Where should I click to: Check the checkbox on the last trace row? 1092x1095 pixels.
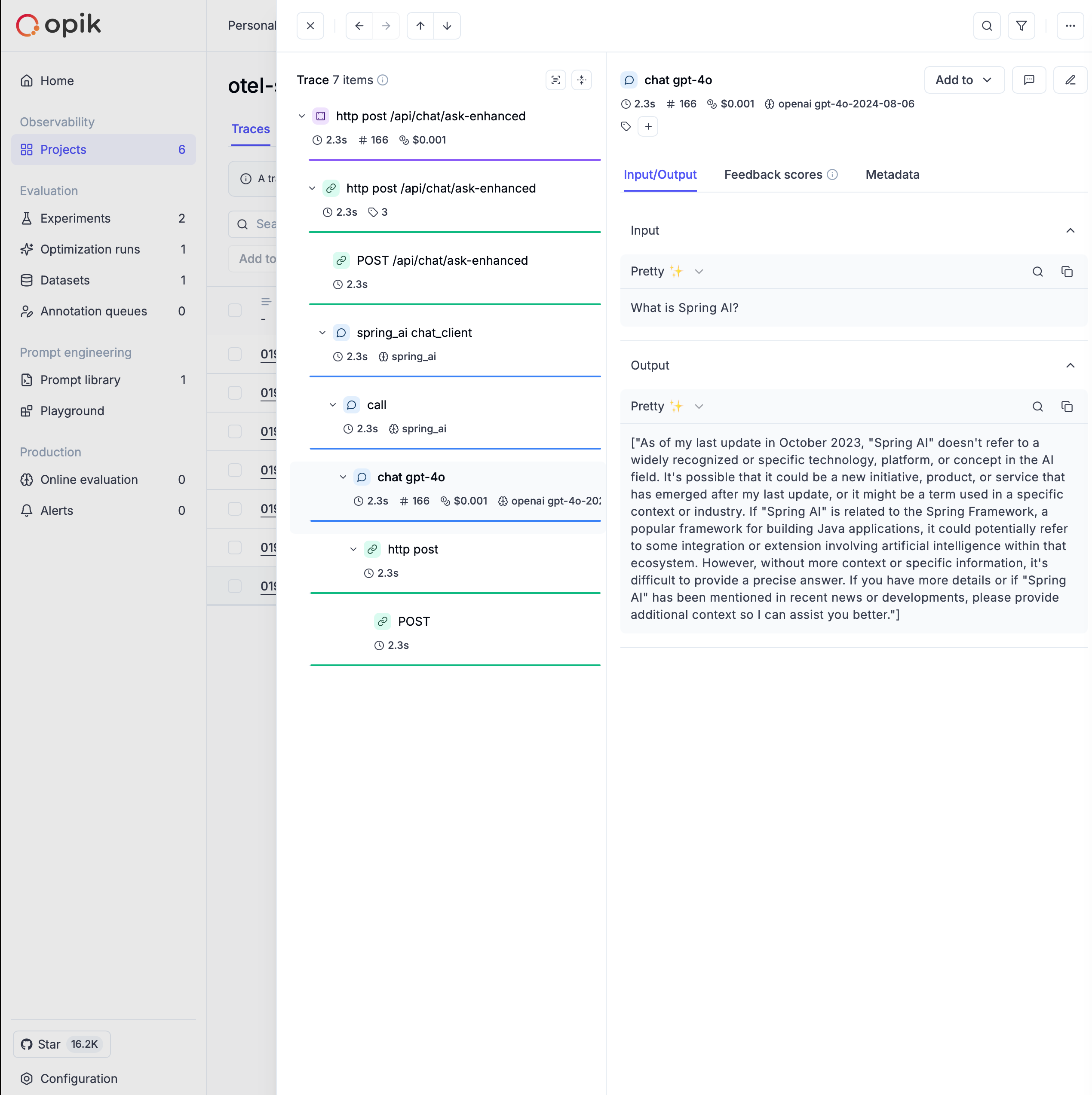click(234, 586)
